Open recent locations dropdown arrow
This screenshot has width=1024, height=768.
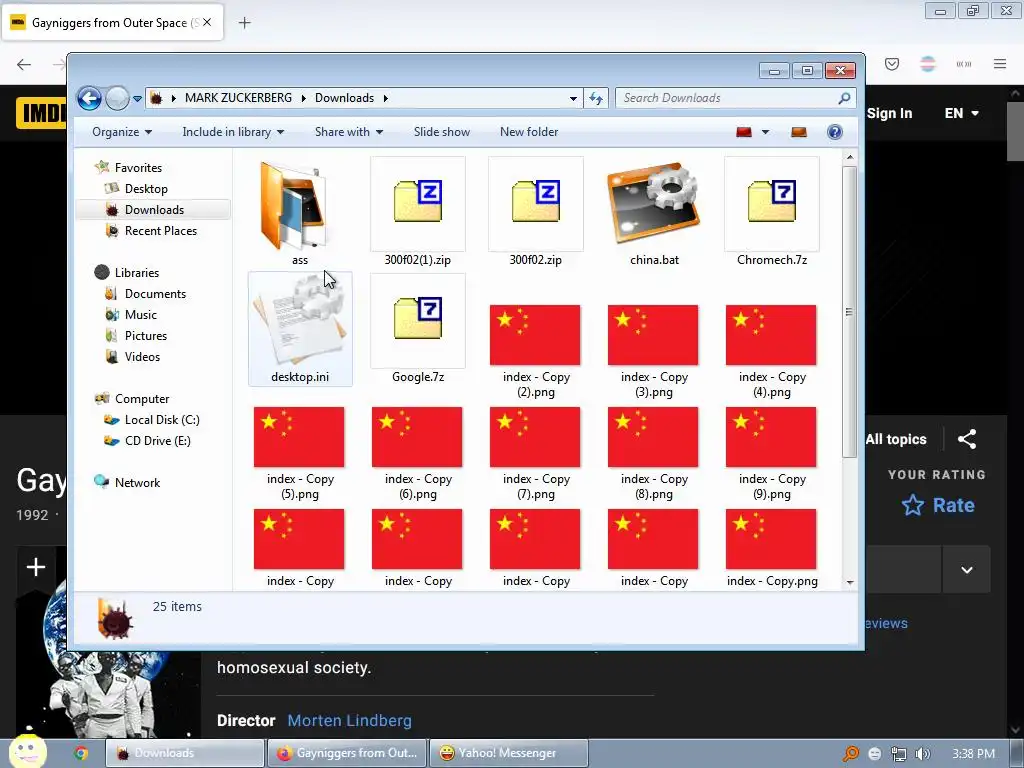[137, 99]
